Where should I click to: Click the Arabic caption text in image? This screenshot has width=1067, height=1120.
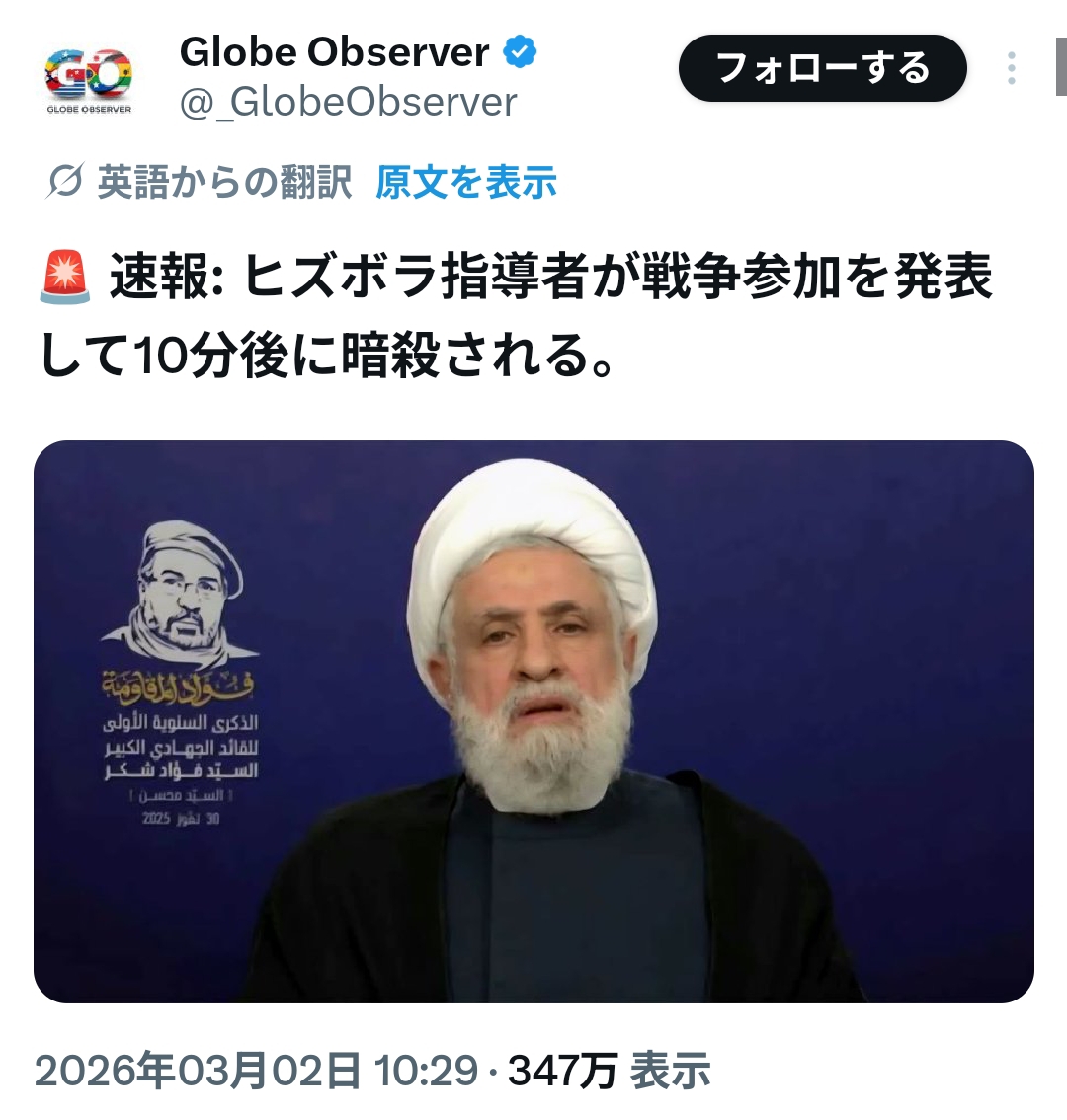(180, 748)
